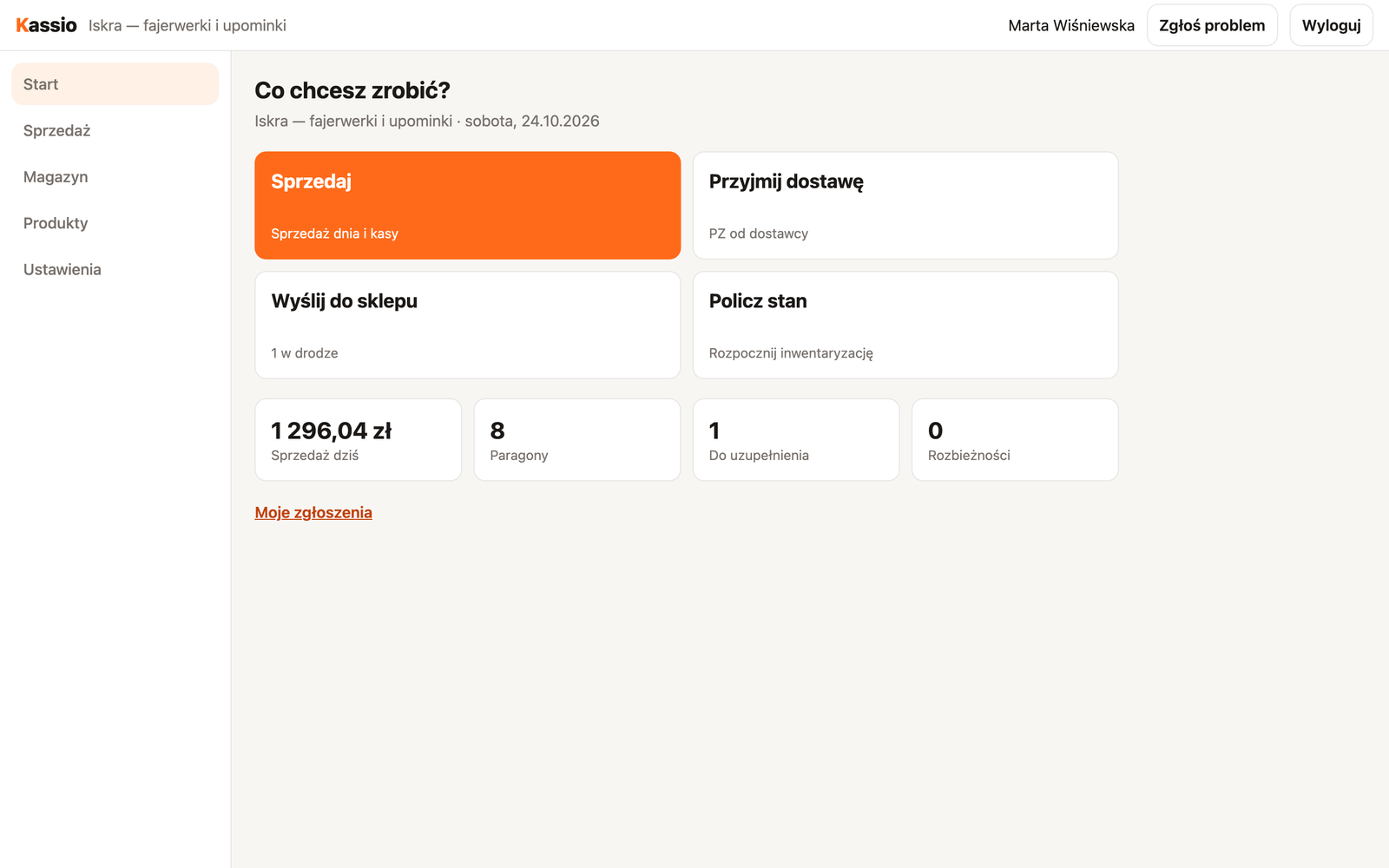Open Magazyn in the sidebar
This screenshot has height=868, width=1389.
tap(115, 176)
